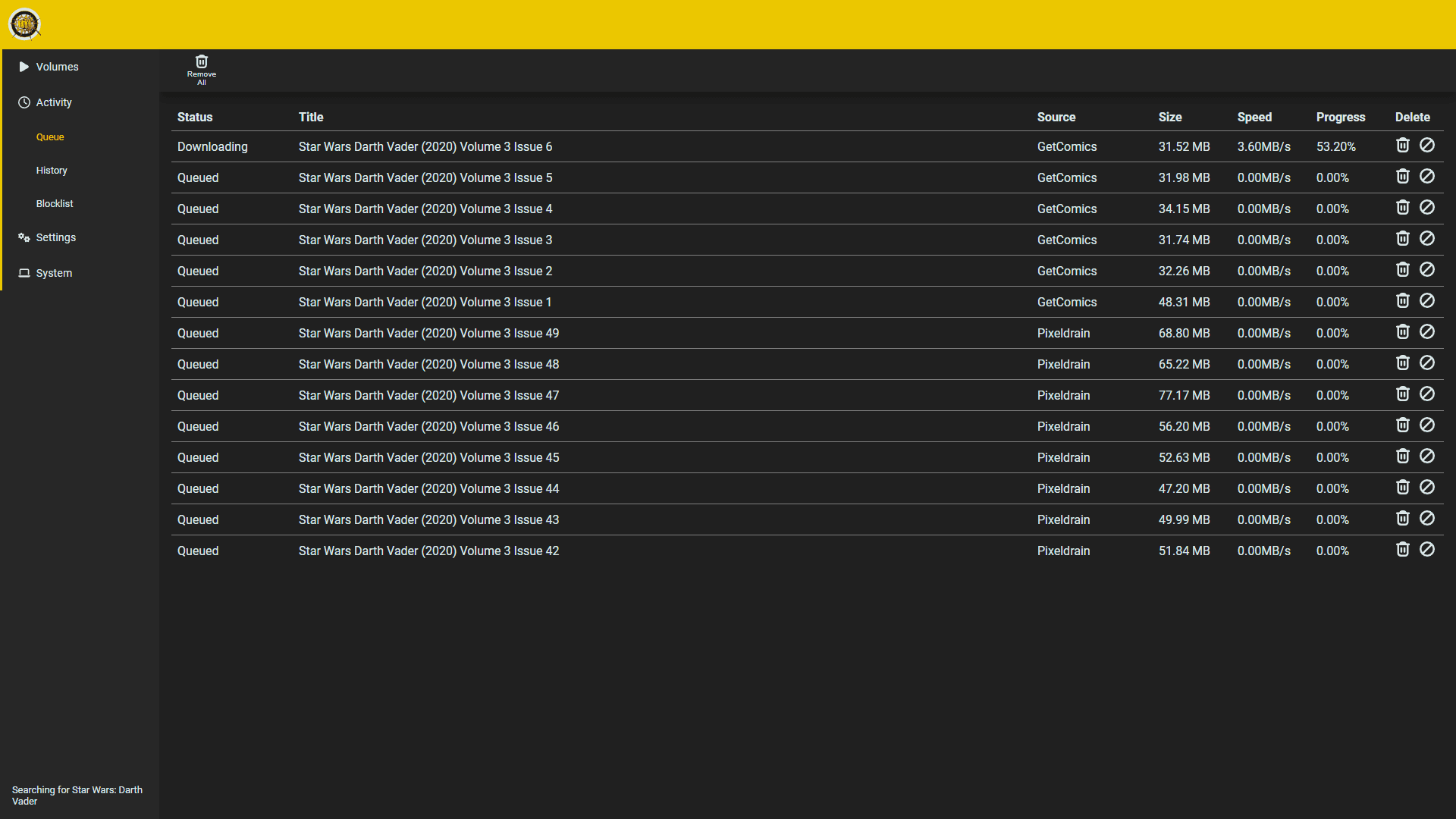This screenshot has height=819, width=1456.
Task: Click the Kapowarr logo in header
Action: point(24,24)
